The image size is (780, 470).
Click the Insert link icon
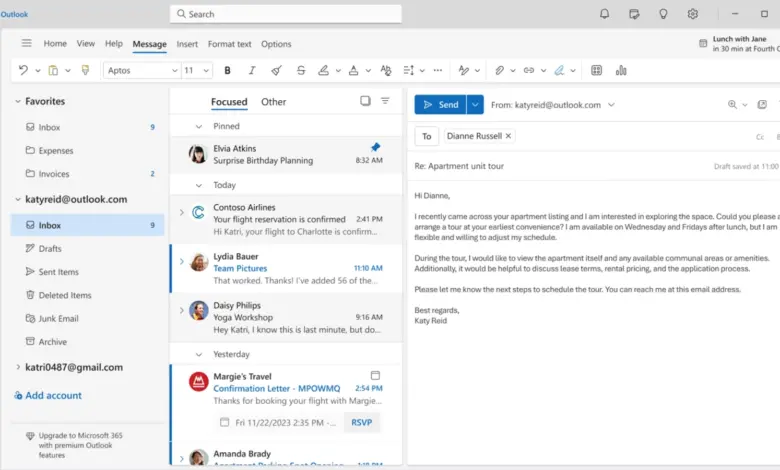529,71
